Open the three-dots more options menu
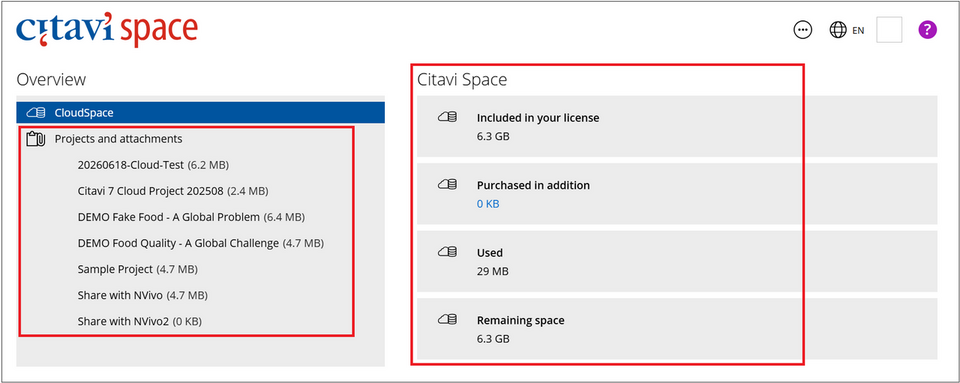 pyautogui.click(x=802, y=30)
